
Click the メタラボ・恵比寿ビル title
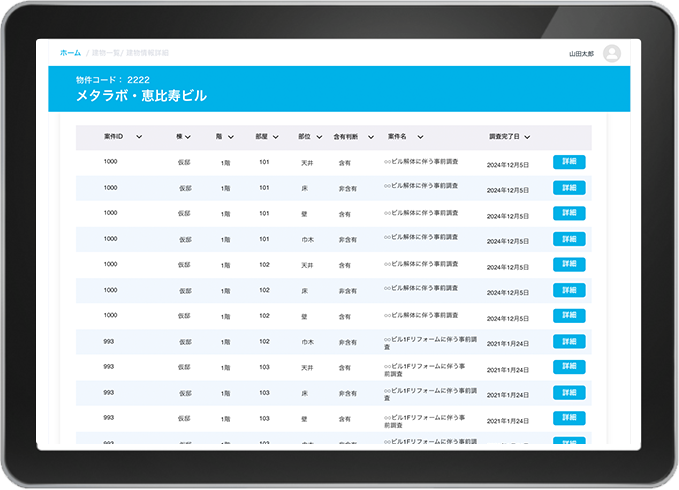[141, 96]
